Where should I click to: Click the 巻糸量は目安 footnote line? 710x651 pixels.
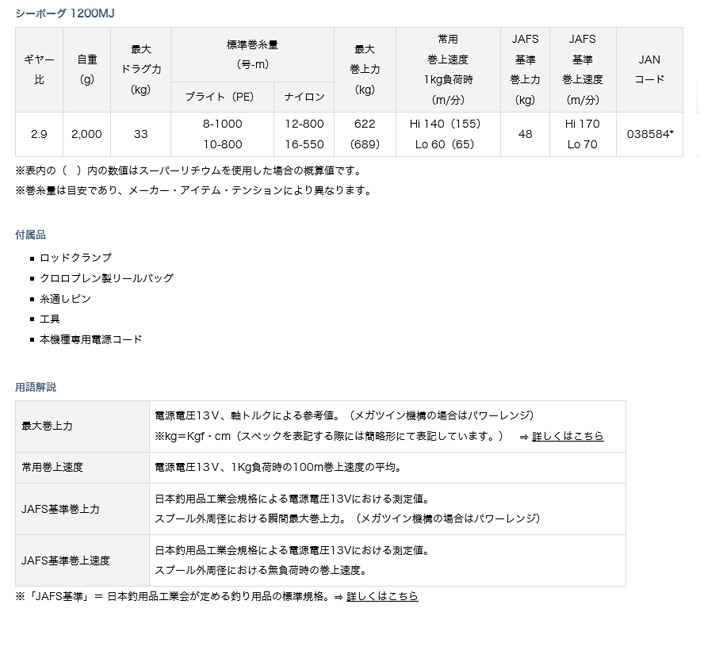click(x=194, y=191)
